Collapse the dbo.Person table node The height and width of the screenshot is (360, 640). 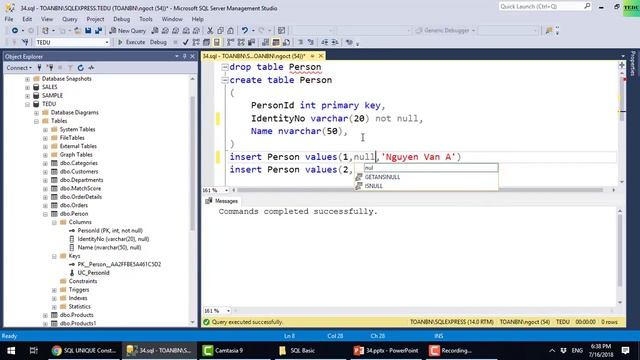(x=45, y=214)
